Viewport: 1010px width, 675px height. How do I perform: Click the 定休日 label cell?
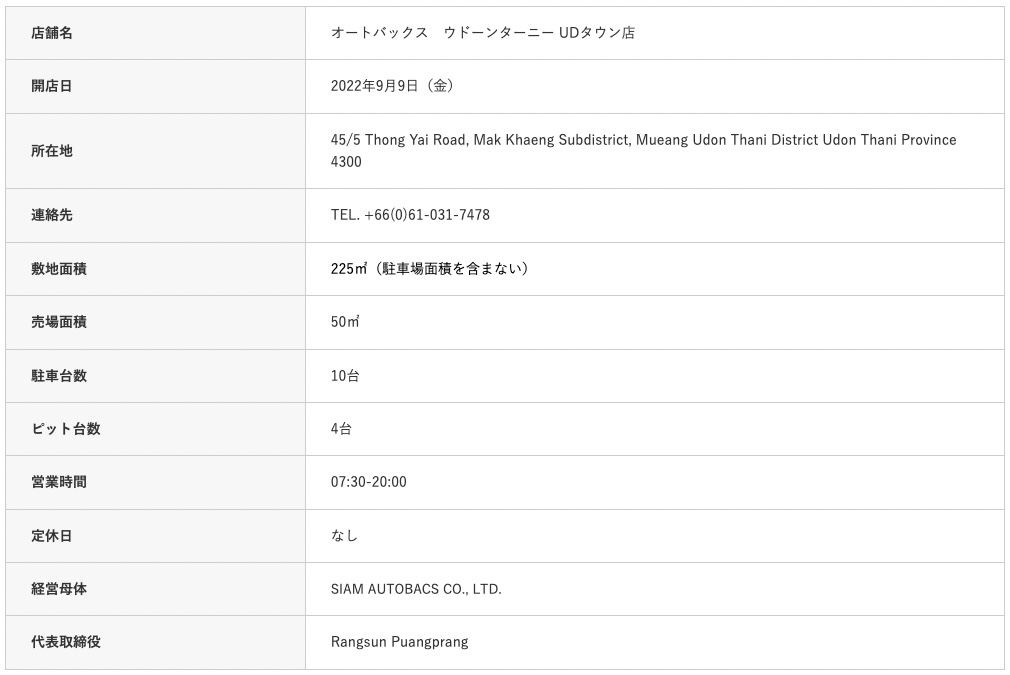(x=52, y=536)
